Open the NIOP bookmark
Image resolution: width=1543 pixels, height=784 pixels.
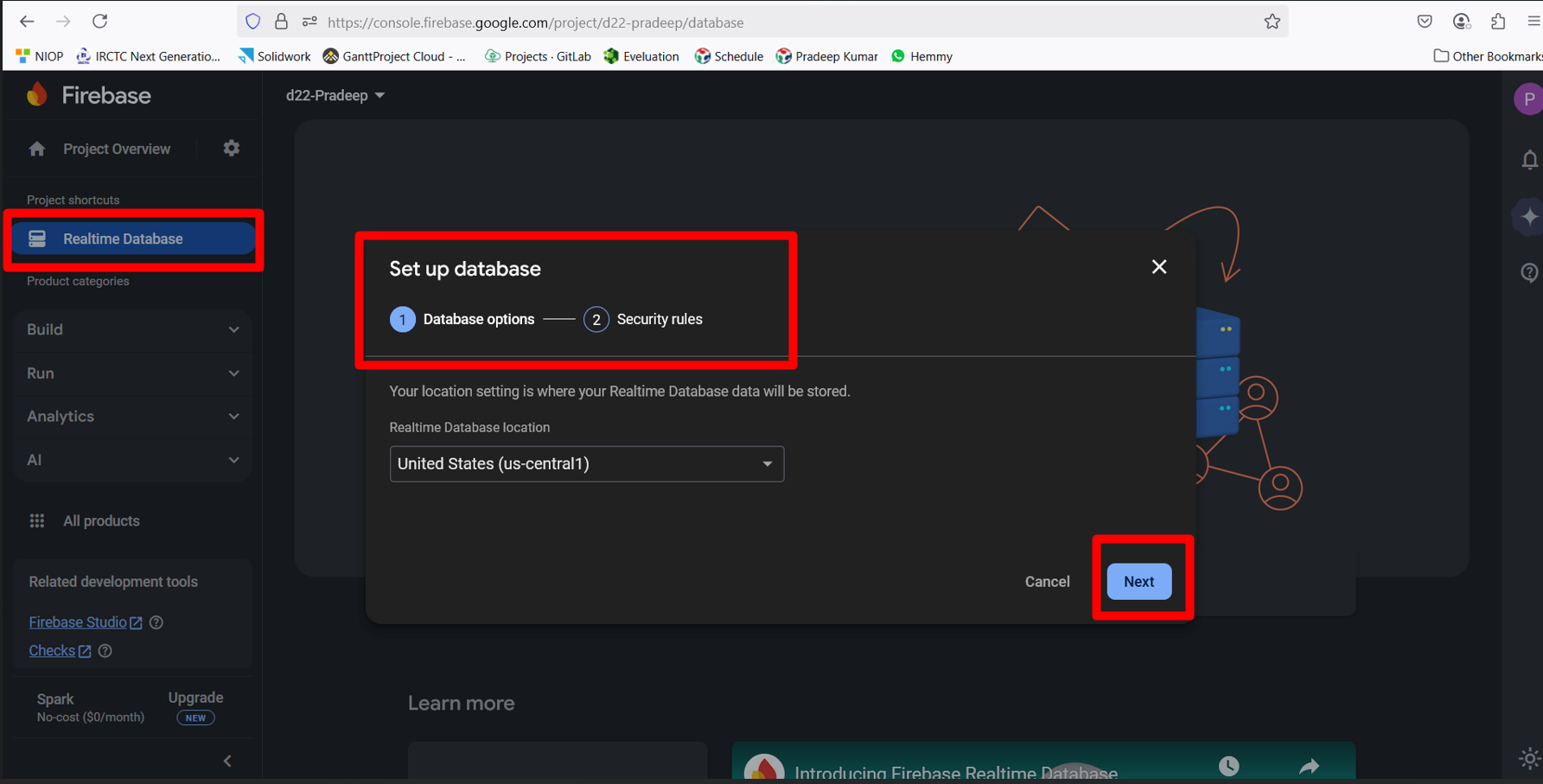40,56
